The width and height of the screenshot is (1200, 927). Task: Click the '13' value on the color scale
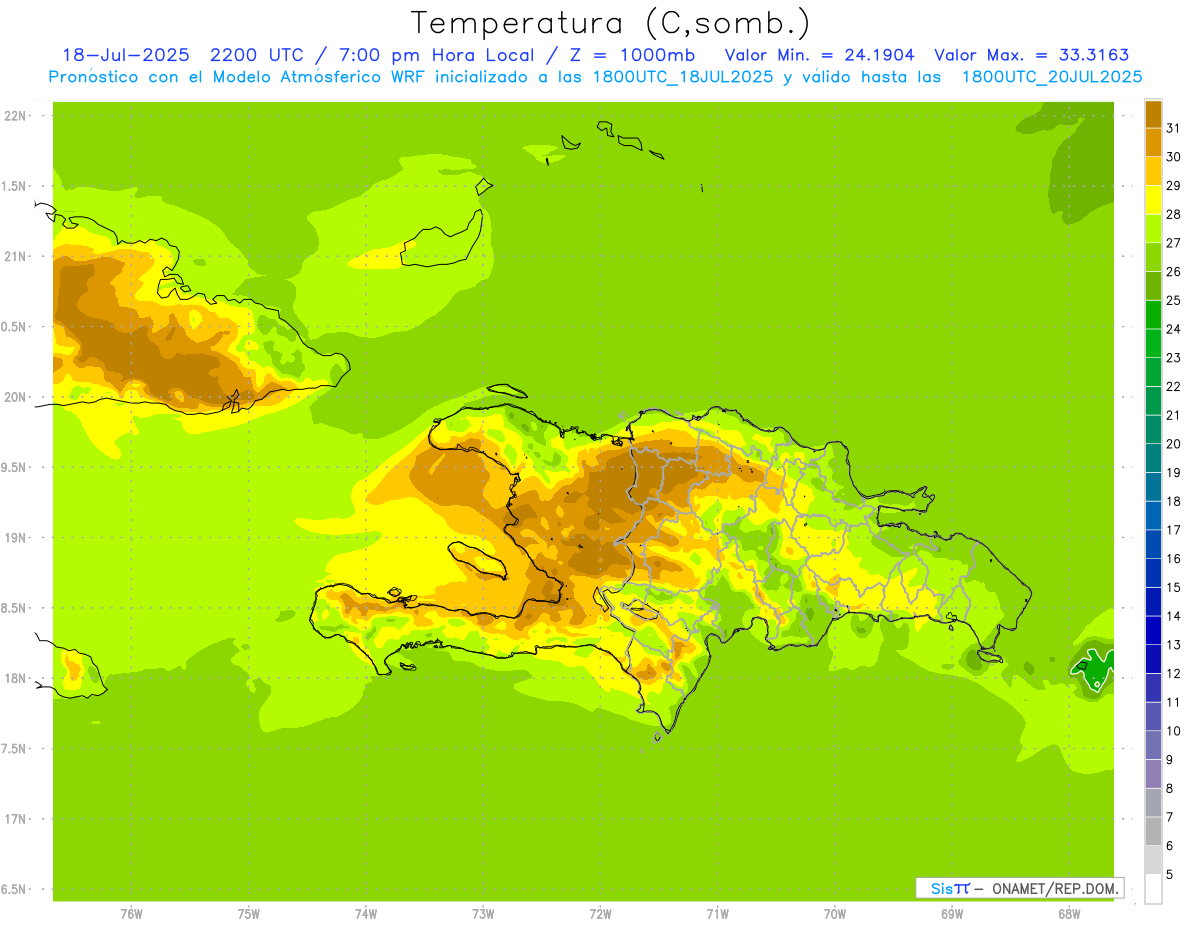(x=1173, y=645)
